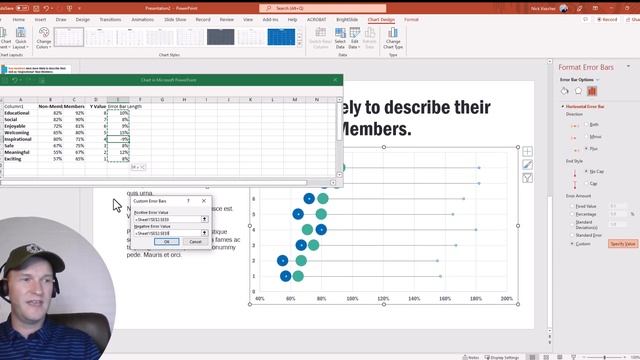Click the help question mark in Custom Error Bars
This screenshot has width=640, height=360.
pos(188,201)
